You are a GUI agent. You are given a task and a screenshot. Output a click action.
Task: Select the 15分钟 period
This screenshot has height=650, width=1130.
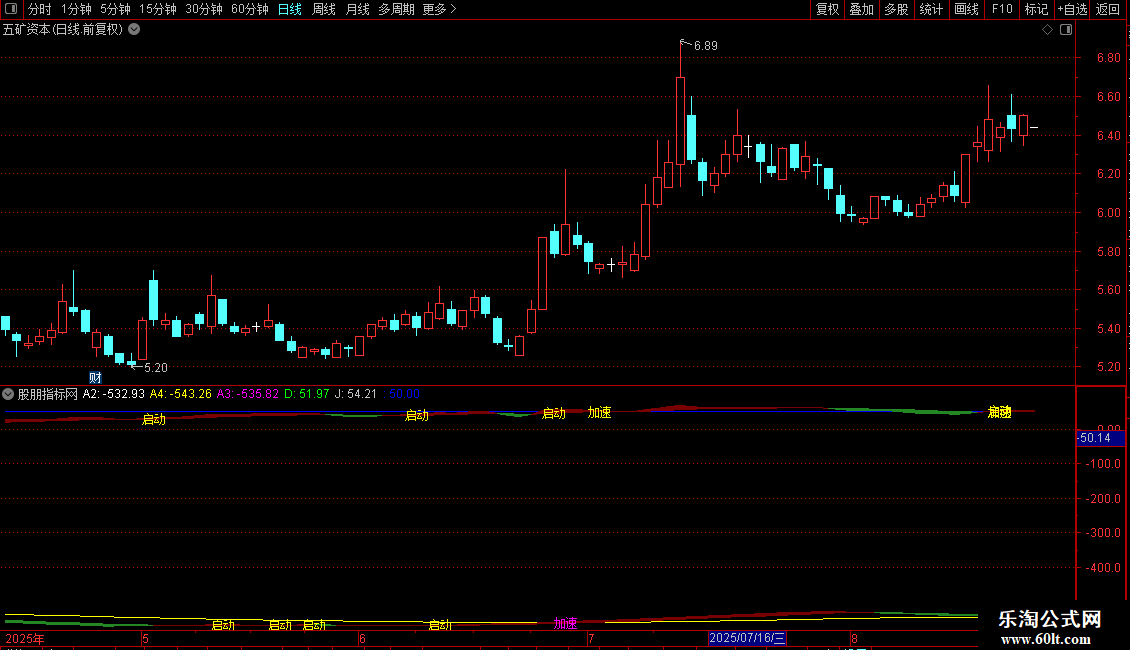pos(157,9)
